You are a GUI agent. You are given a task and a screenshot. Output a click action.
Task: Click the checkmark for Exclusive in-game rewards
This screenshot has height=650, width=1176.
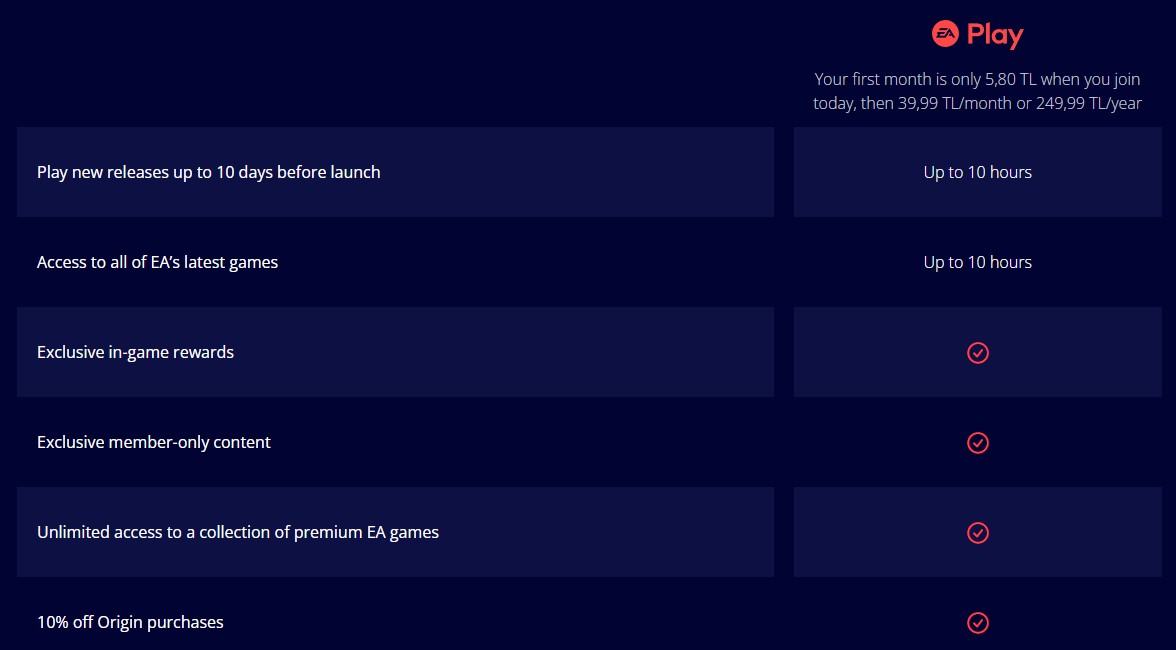977,352
